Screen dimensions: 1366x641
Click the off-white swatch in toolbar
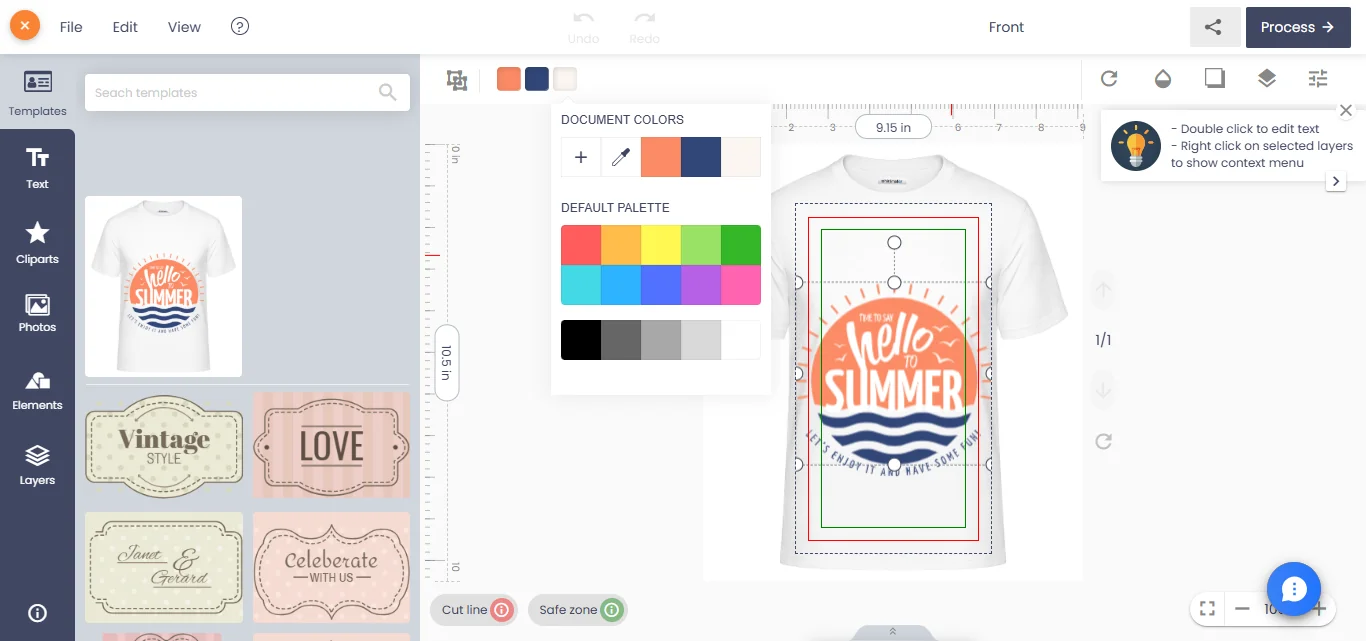coord(565,79)
